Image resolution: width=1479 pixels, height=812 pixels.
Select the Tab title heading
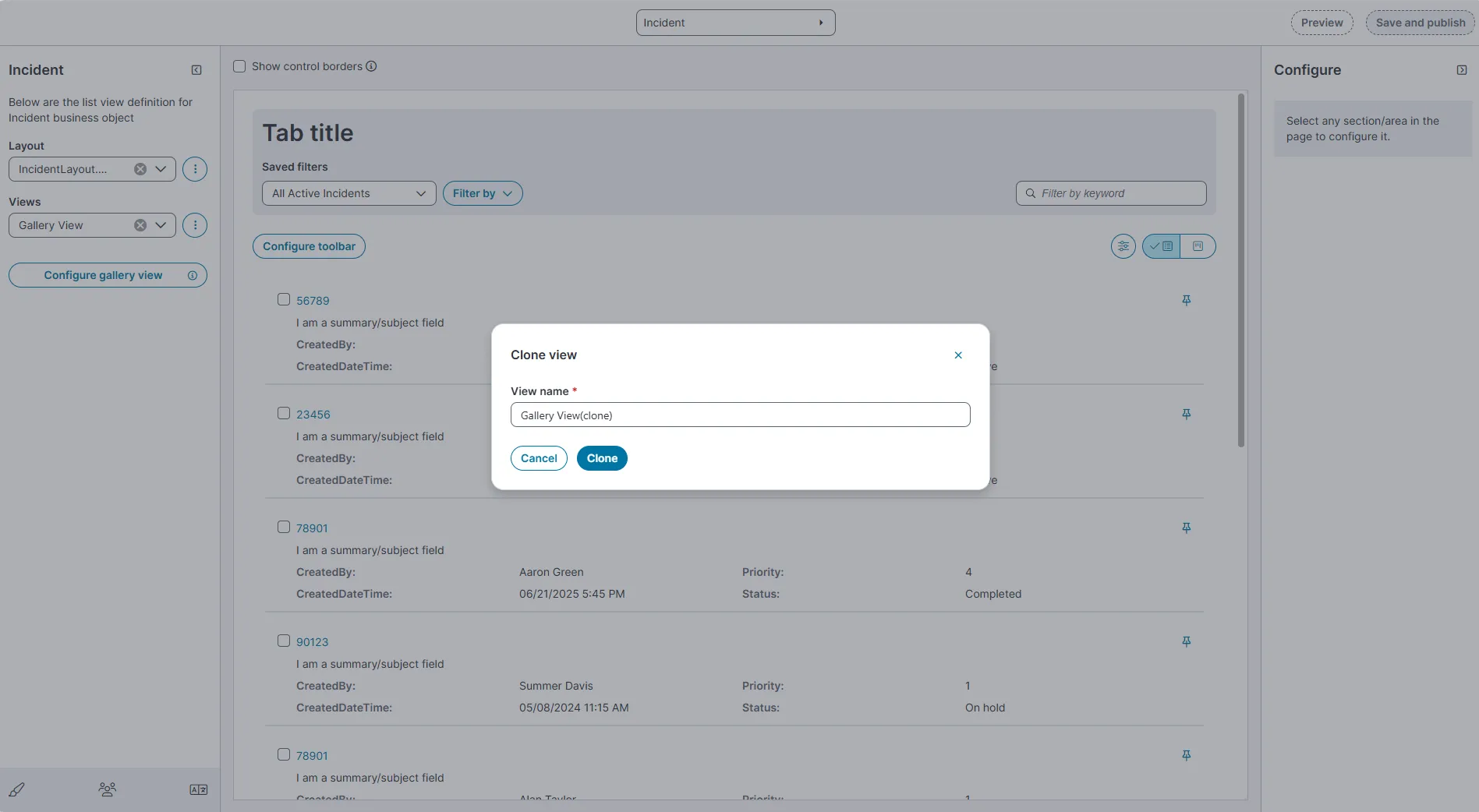307,133
